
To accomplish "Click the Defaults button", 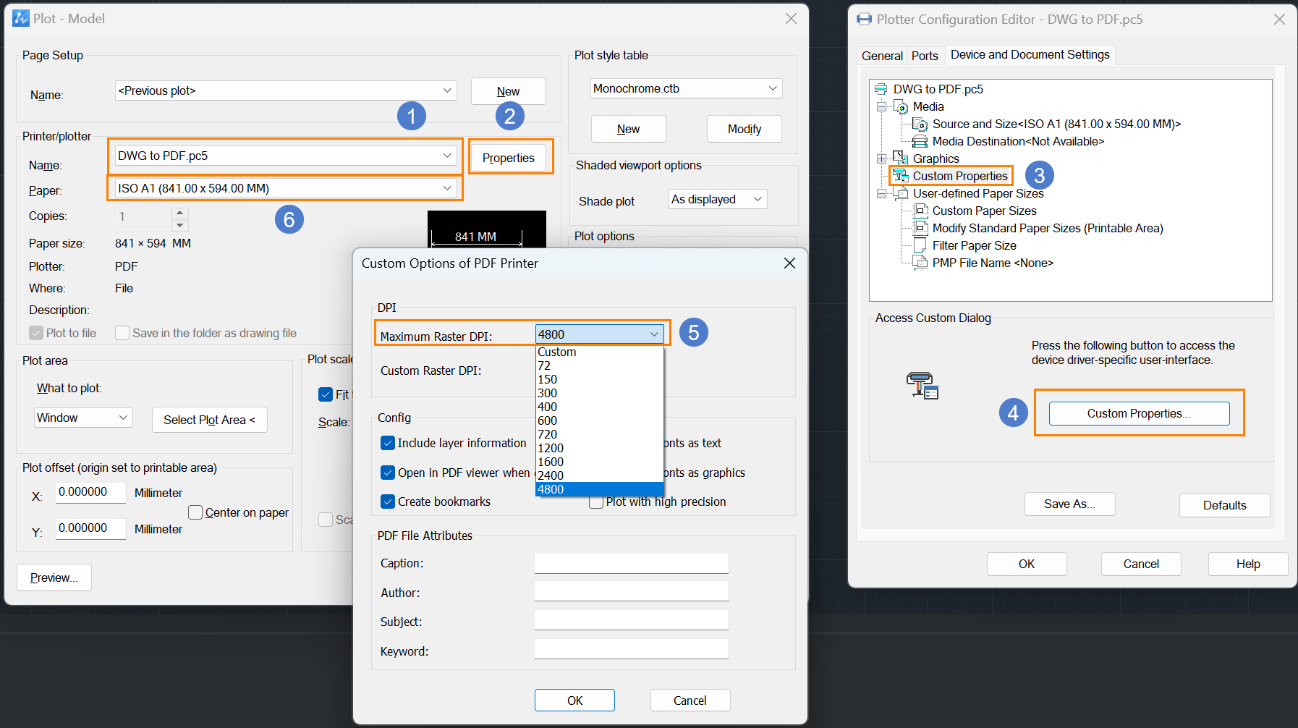I will (1225, 505).
